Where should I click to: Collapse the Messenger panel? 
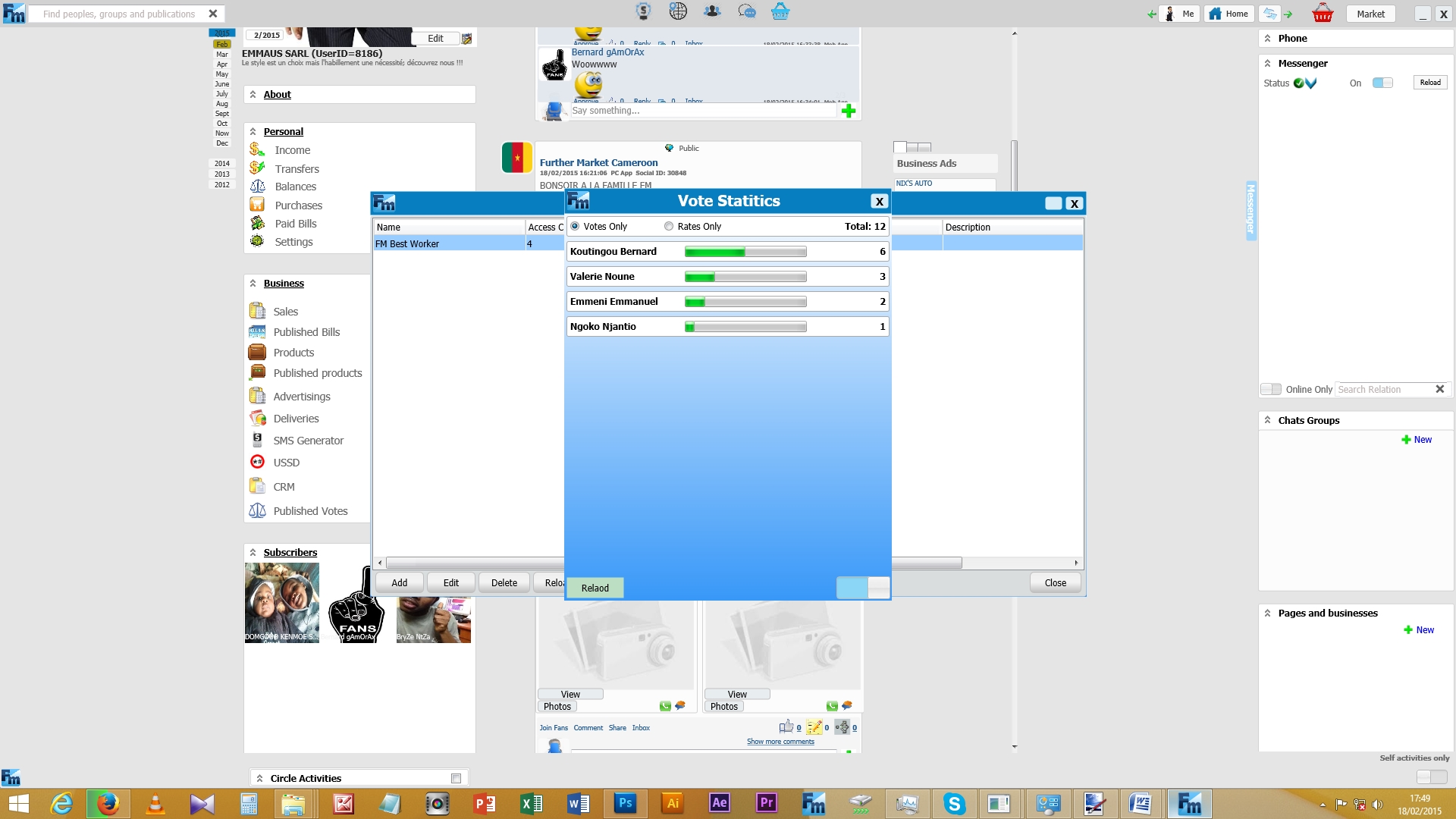point(1267,63)
